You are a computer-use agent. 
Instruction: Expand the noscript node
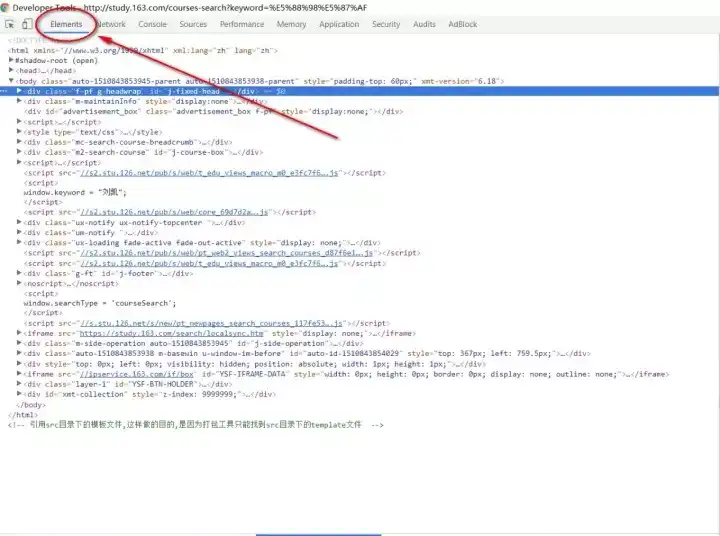[19, 283]
